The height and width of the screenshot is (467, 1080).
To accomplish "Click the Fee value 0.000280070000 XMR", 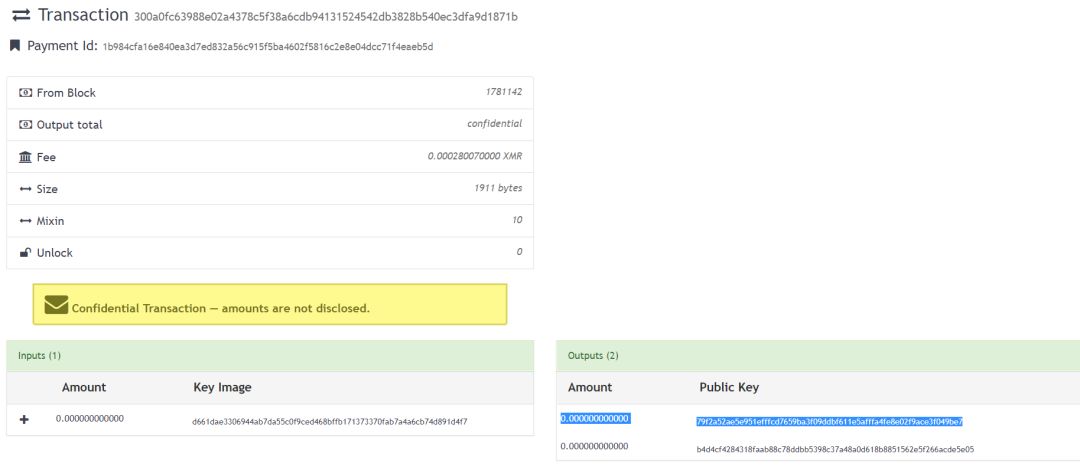I will click(475, 156).
